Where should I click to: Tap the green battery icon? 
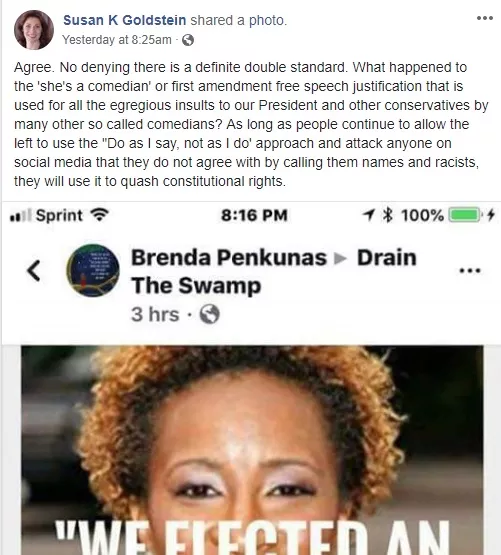465,215
